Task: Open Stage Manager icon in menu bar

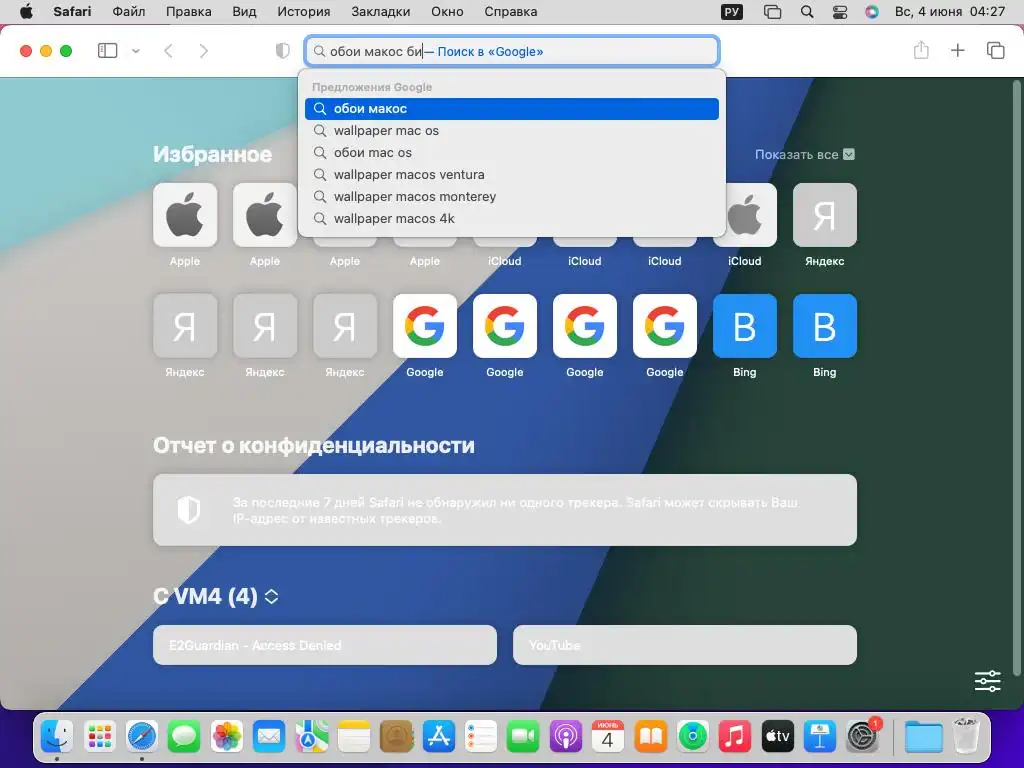Action: click(773, 12)
